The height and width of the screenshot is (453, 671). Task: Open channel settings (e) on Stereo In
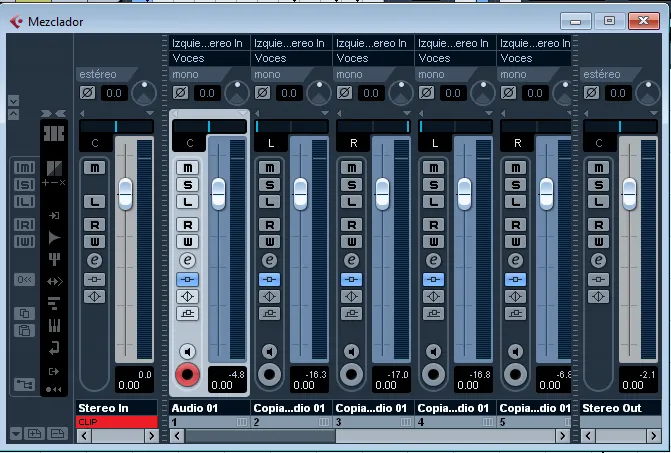coord(95,260)
